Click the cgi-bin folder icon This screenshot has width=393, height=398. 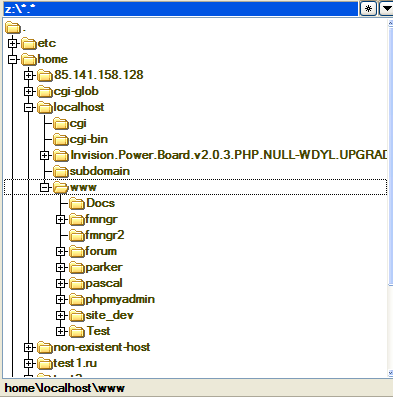click(x=61, y=139)
